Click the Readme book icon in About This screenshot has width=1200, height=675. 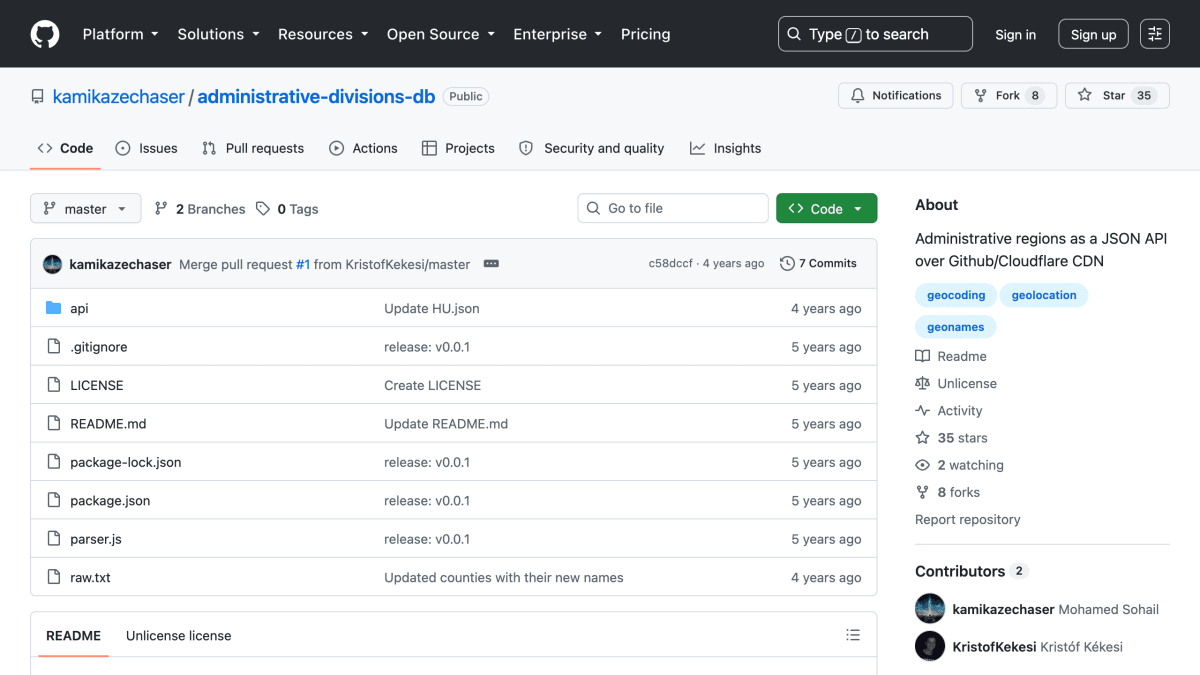[x=922, y=356]
